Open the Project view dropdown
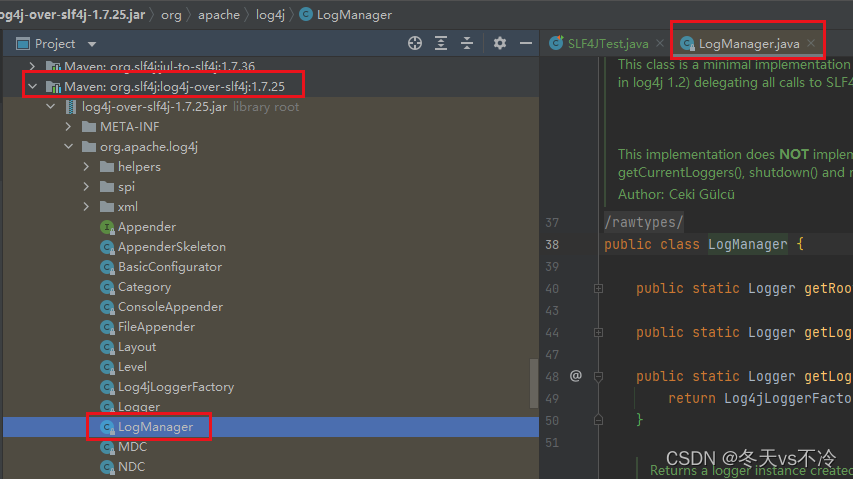This screenshot has height=479, width=853. point(92,44)
